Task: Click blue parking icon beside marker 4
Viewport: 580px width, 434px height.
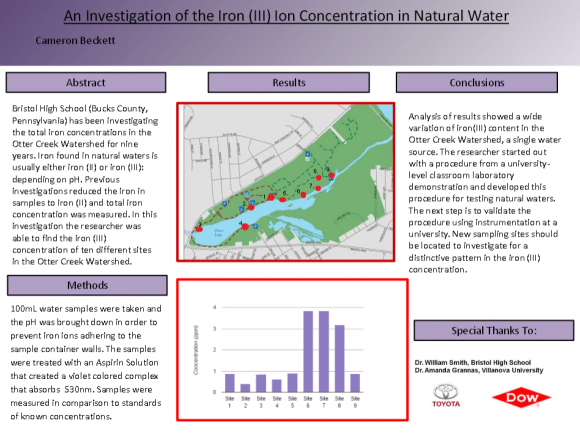Action: point(255,226)
